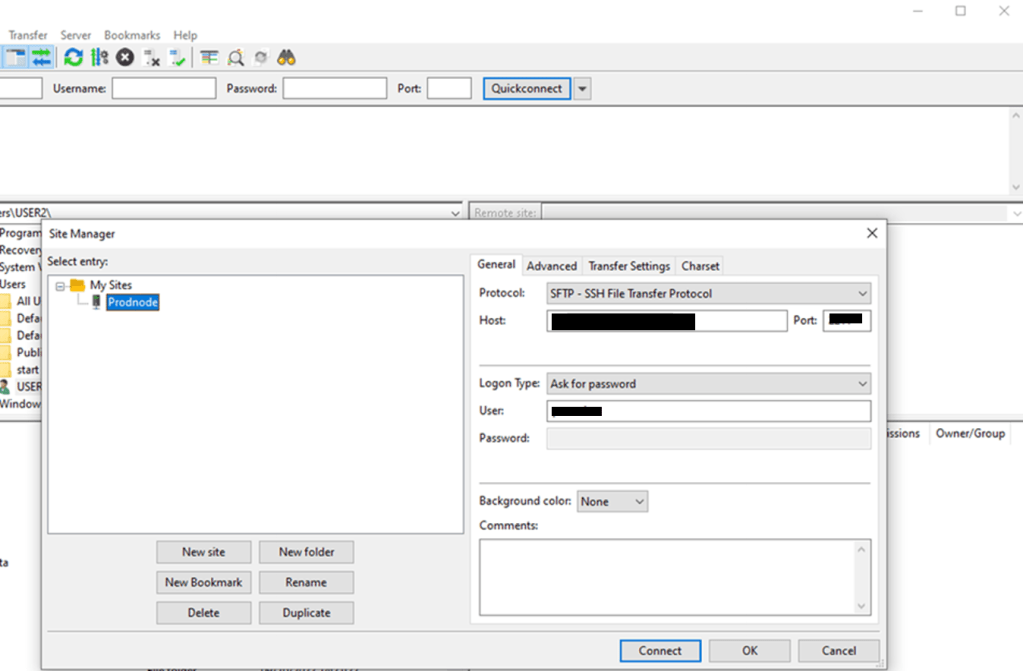Click the Refresh file lists toolbar icon
Screen dimensions: 1023x671
tap(73, 58)
